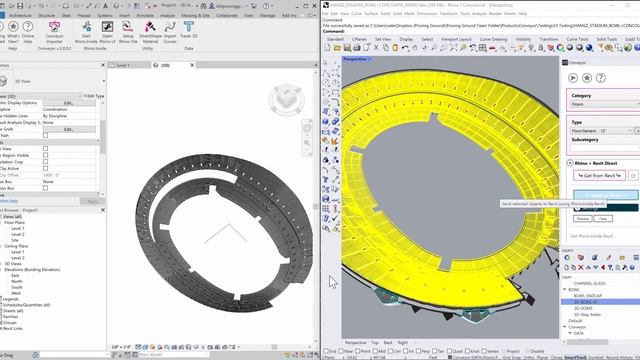Screen dimensions: 640x360
Task: Click the play icon in the Conveyor panel
Action: tap(573, 78)
